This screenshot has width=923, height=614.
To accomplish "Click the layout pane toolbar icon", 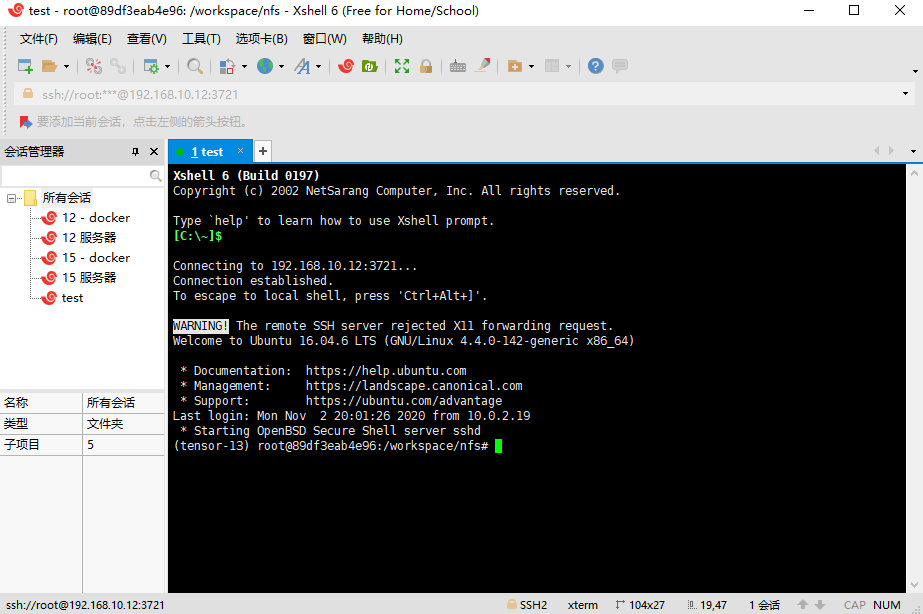I will (x=552, y=66).
